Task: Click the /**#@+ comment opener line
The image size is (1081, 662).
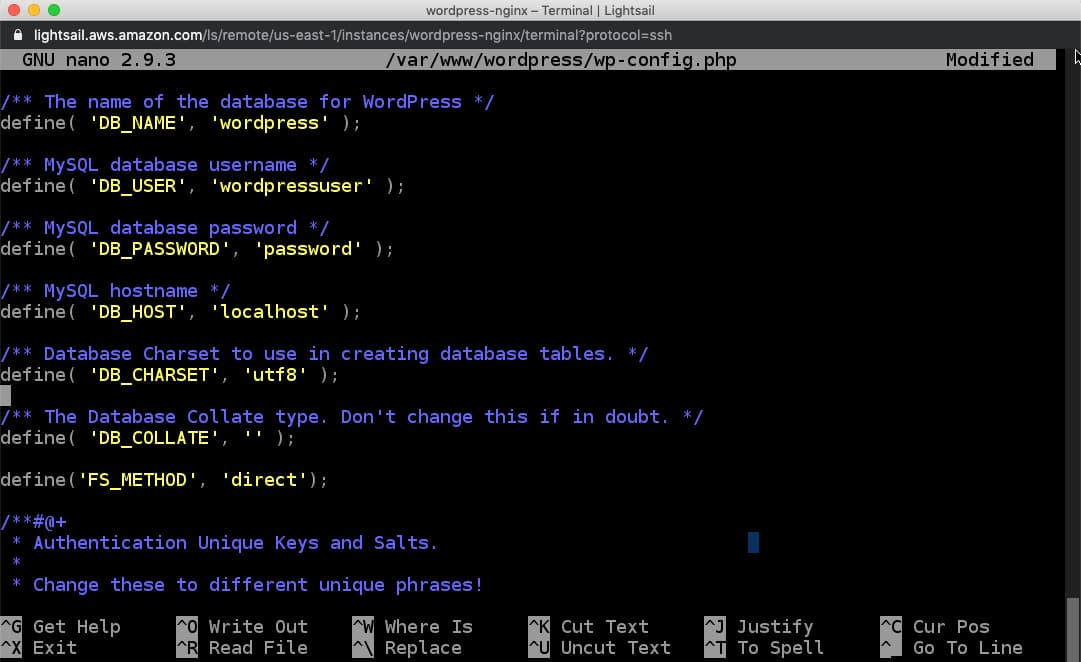Action: coord(33,521)
